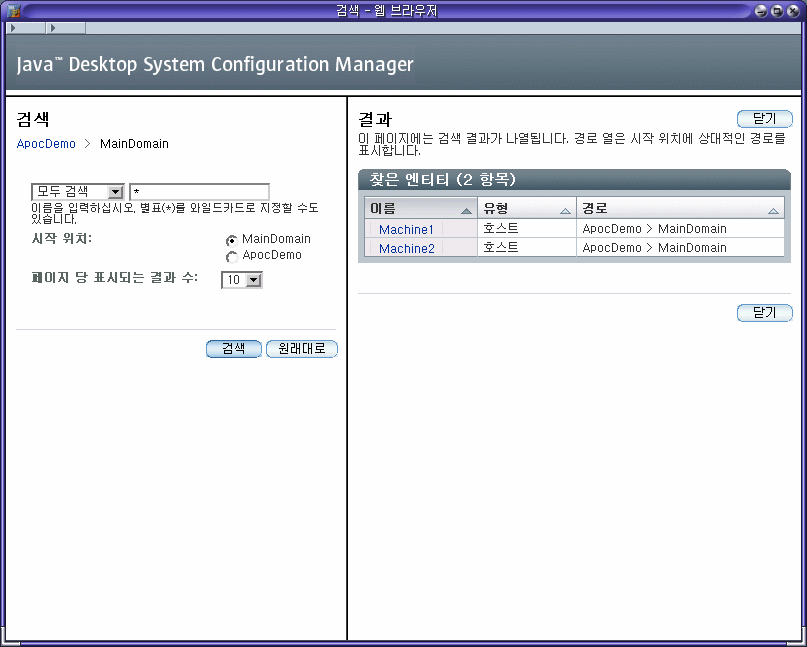Image resolution: width=807 pixels, height=647 pixels.
Task: Maximize the browser window
Action: 777,10
